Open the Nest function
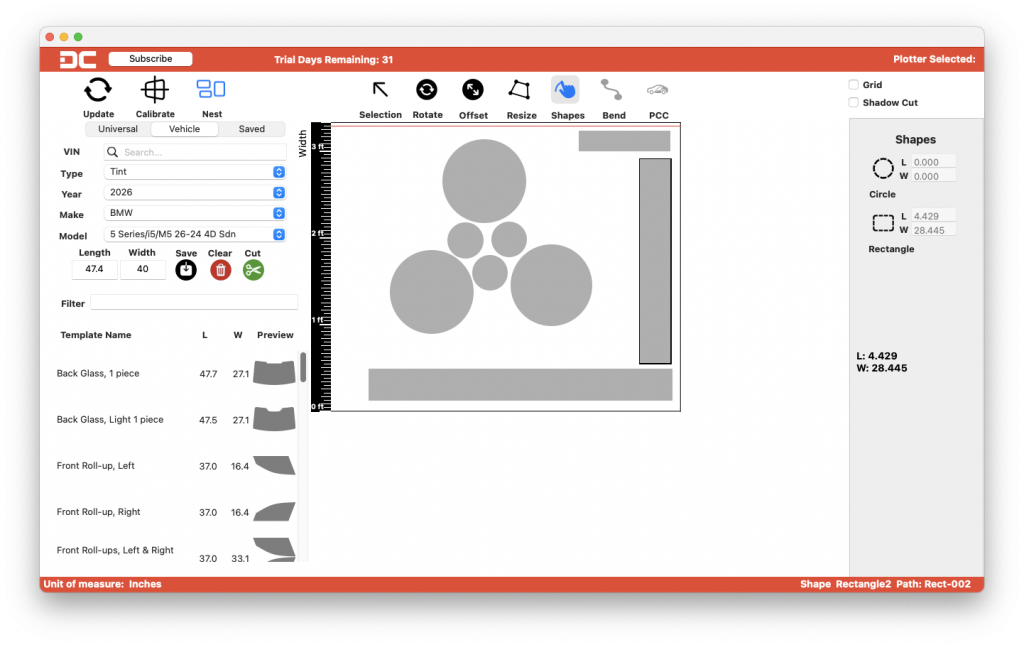This screenshot has height=645, width=1024. (211, 90)
